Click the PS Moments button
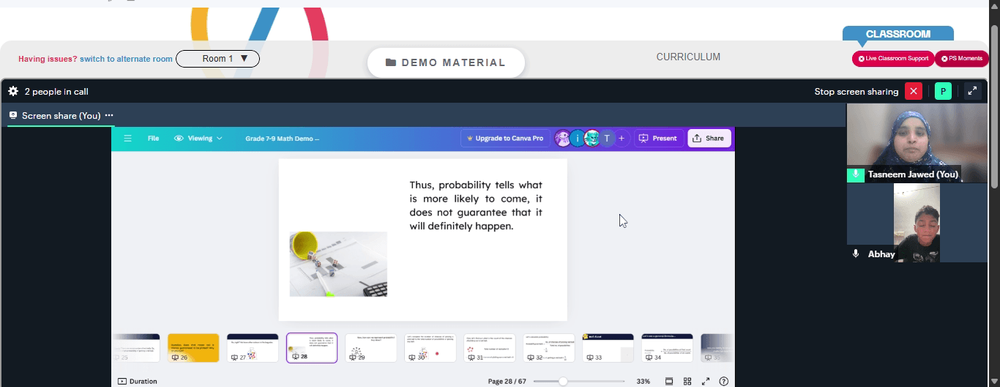Viewport: 1000px width, 387px height. pyautogui.click(x=962, y=59)
